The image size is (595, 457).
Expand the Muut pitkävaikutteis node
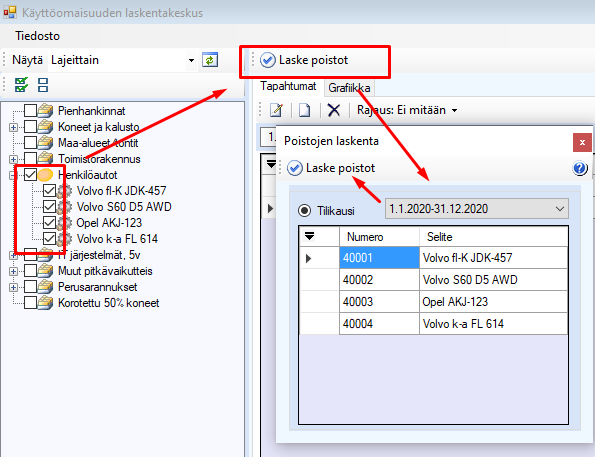(13, 271)
